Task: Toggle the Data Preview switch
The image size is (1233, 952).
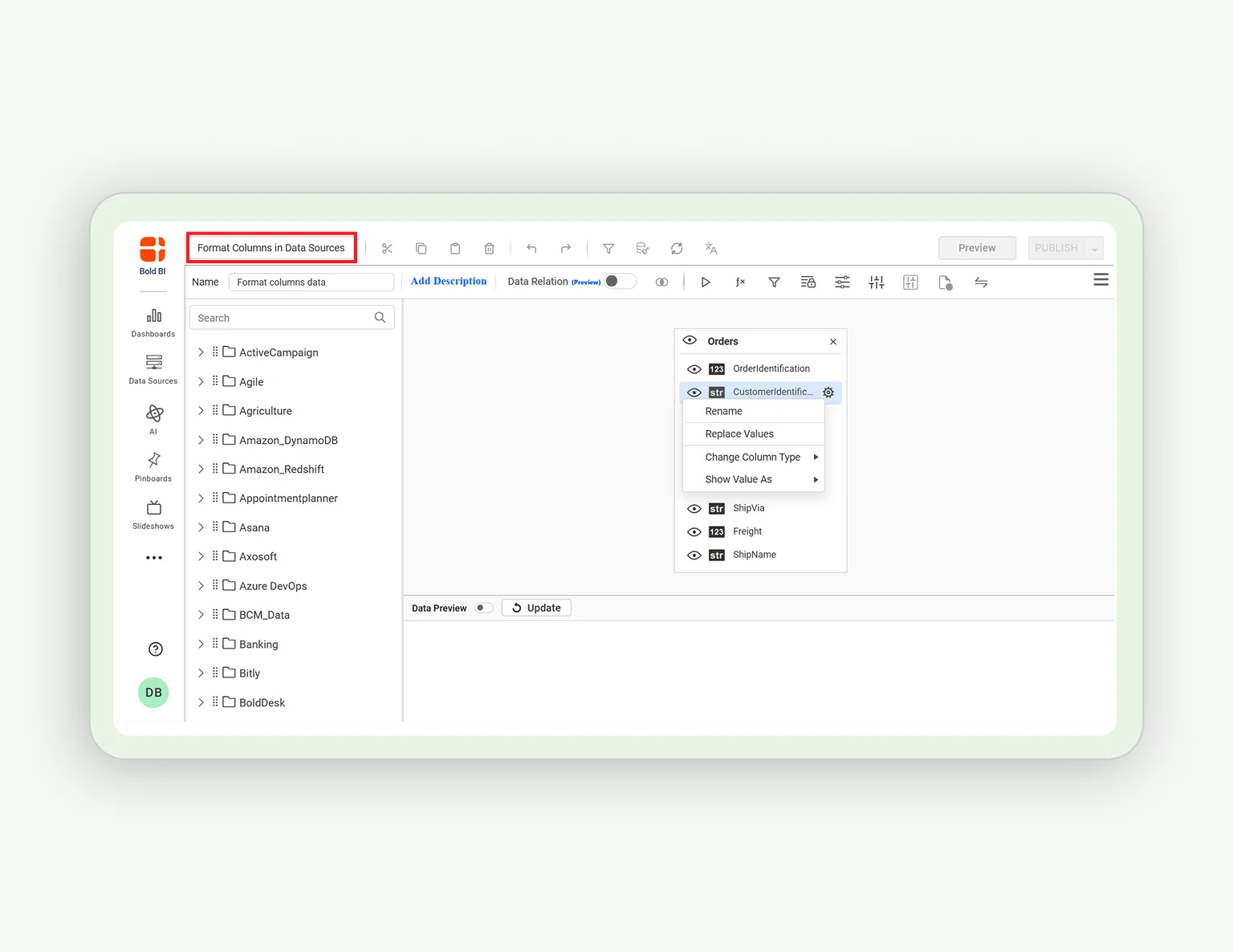Action: (x=483, y=608)
